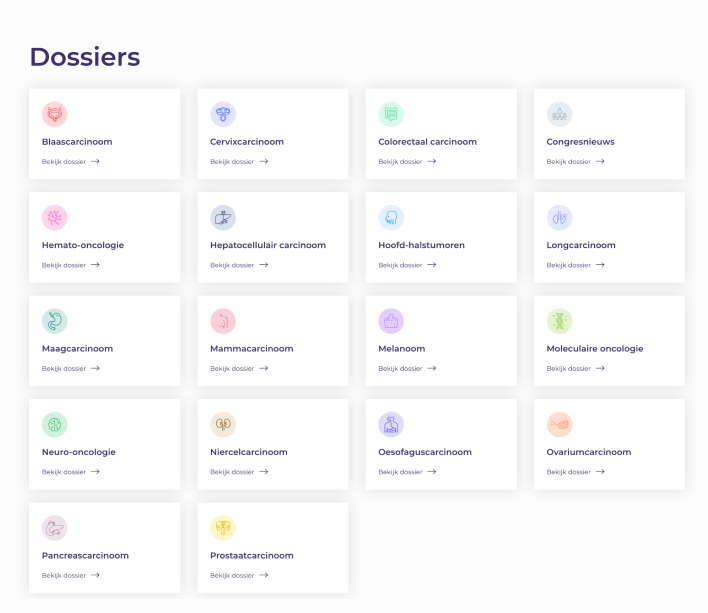
Task: Select the Blaascarcinoom card title
Action: 77,142
